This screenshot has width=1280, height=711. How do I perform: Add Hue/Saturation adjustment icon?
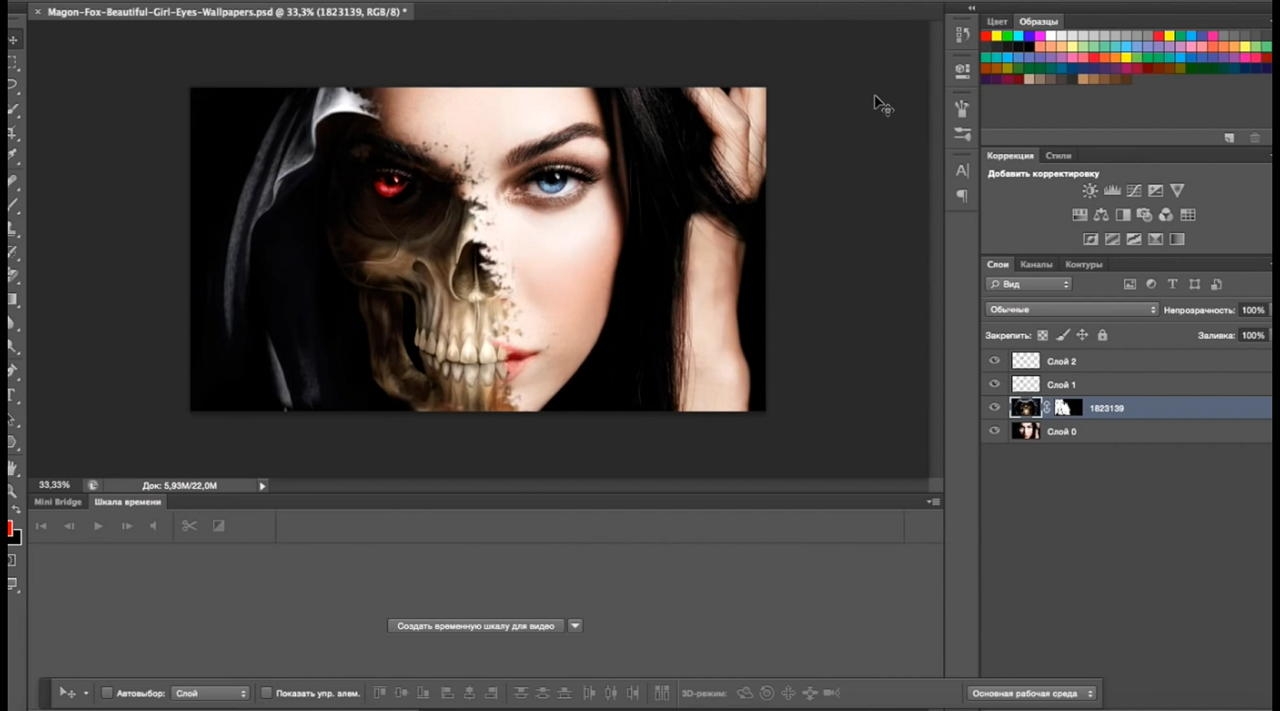[1080, 215]
